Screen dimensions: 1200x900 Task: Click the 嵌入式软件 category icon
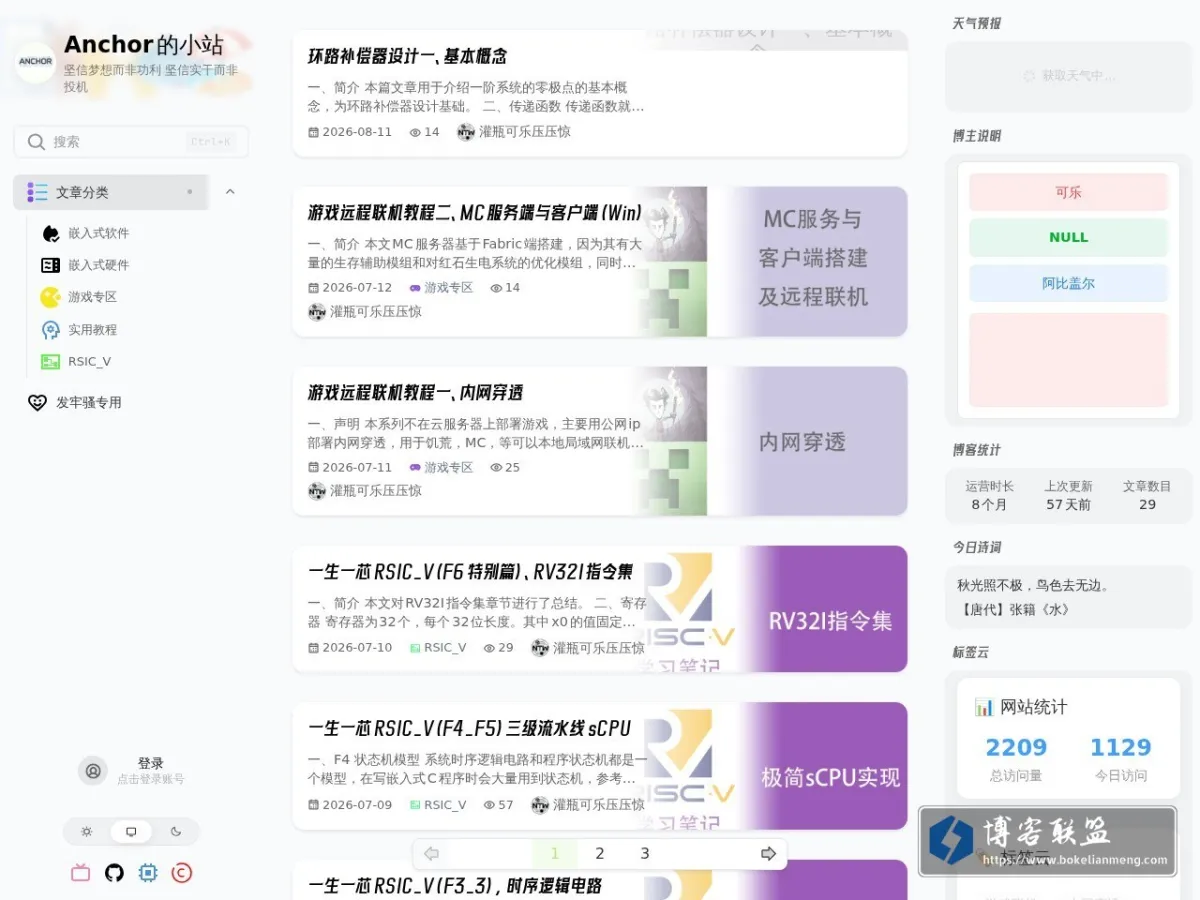pos(50,233)
